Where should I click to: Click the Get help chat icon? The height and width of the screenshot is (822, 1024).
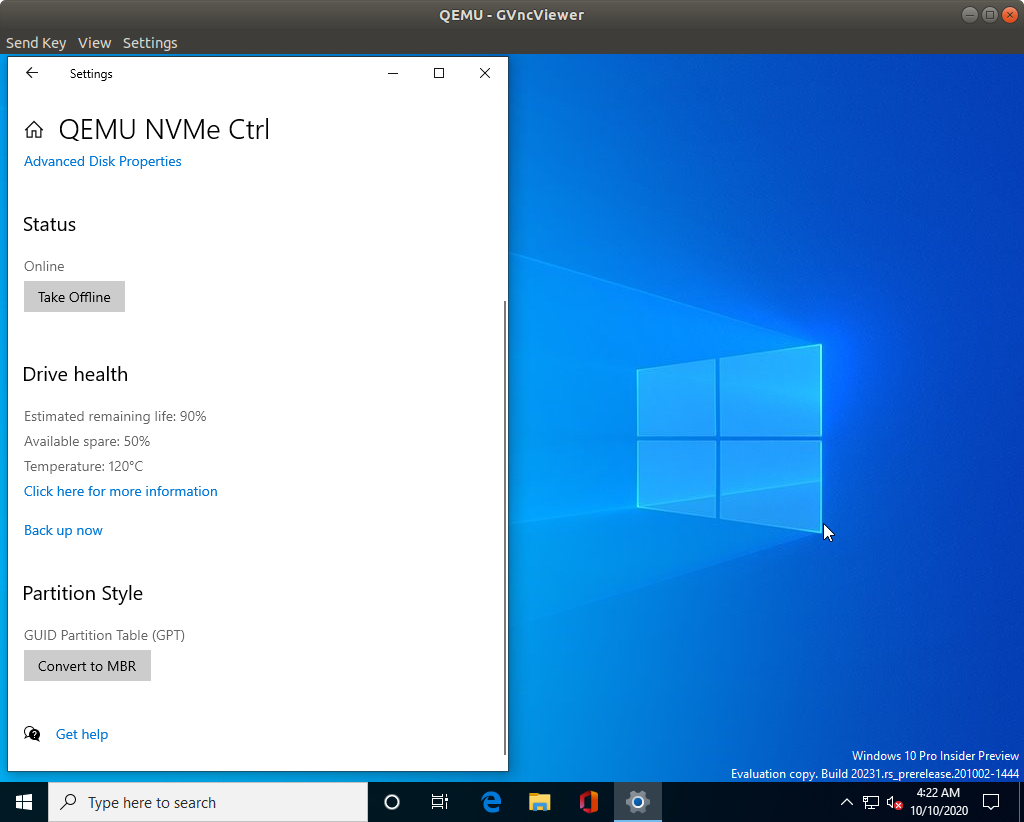point(32,734)
